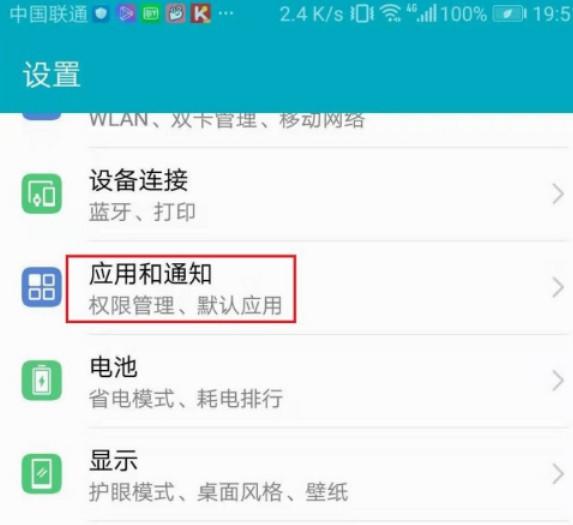Open the 电池 settings entry
Screen dimensions: 573x525
coord(286,381)
